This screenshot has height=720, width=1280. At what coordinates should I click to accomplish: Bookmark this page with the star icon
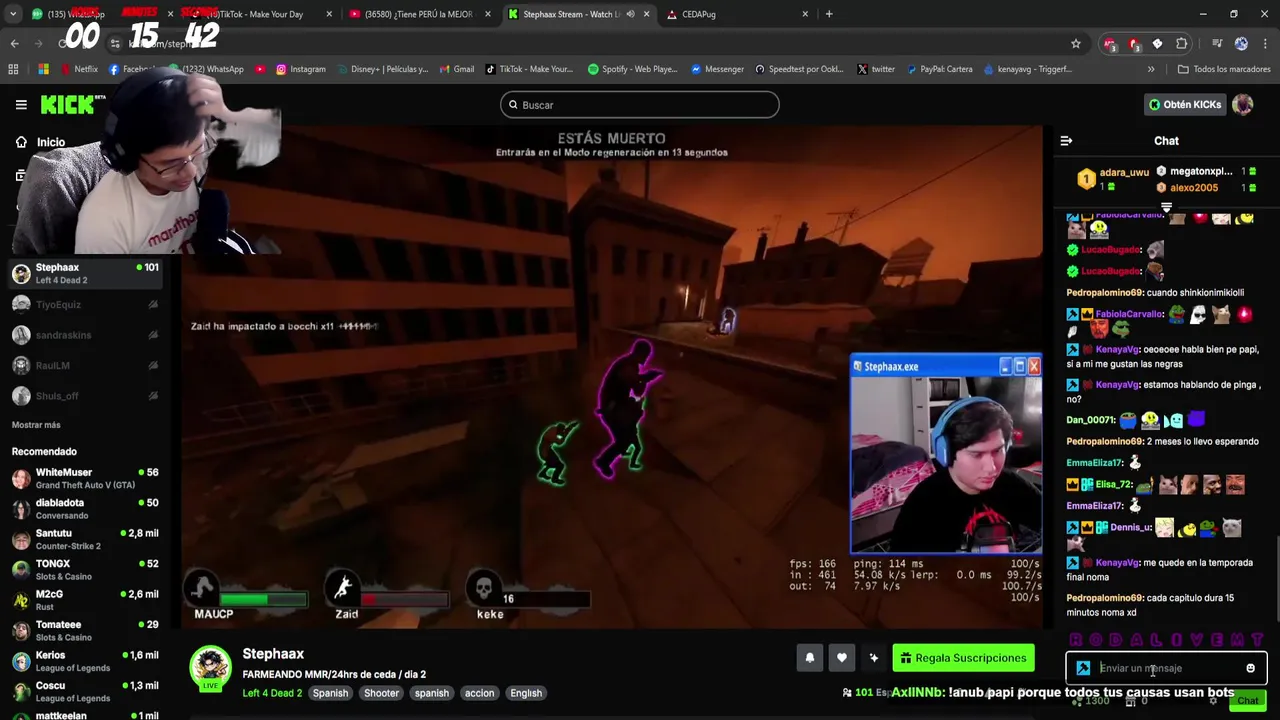point(1076,44)
